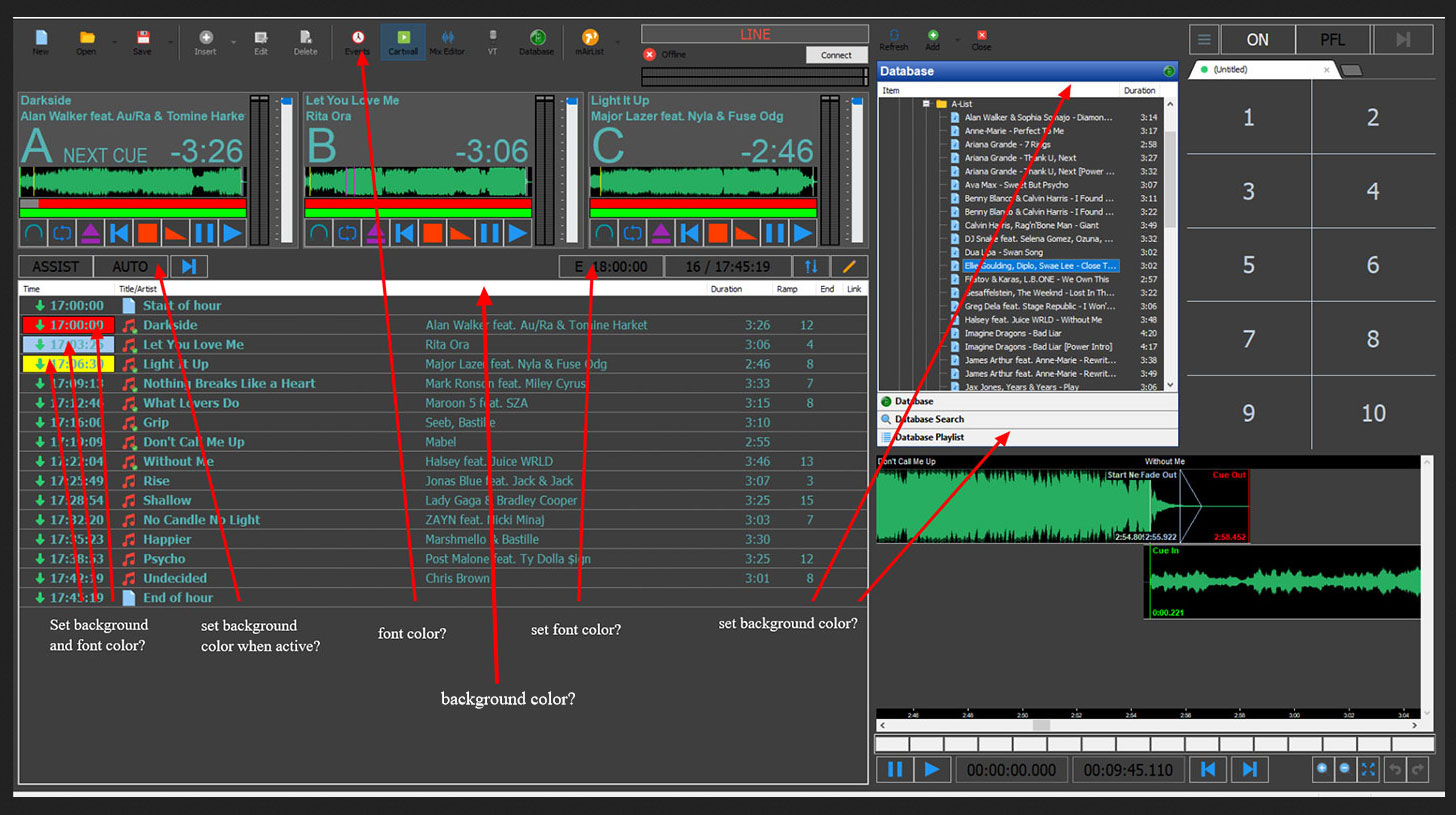Open the cartwall hamburger menu

(1205, 40)
